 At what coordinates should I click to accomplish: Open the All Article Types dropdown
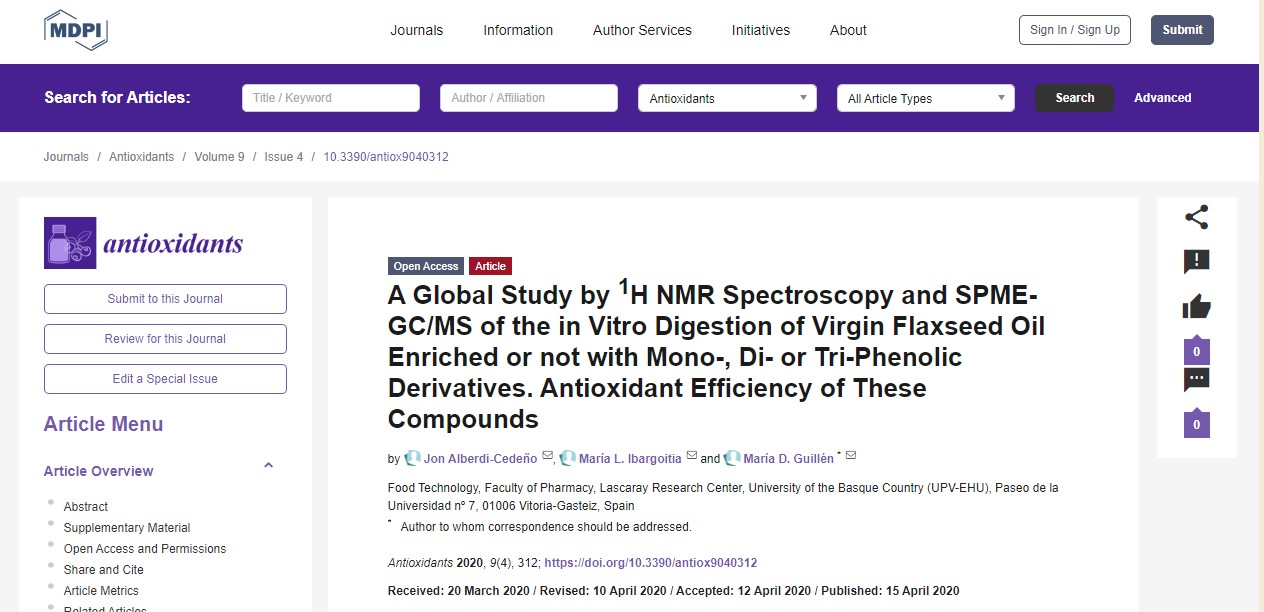(925, 98)
